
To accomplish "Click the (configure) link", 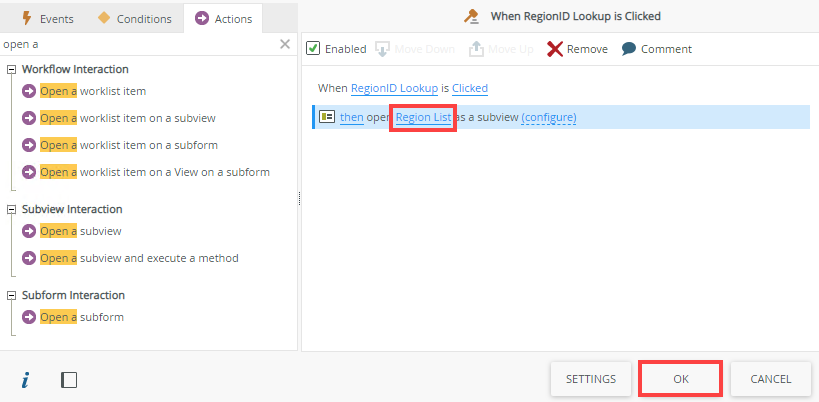I will point(548,117).
